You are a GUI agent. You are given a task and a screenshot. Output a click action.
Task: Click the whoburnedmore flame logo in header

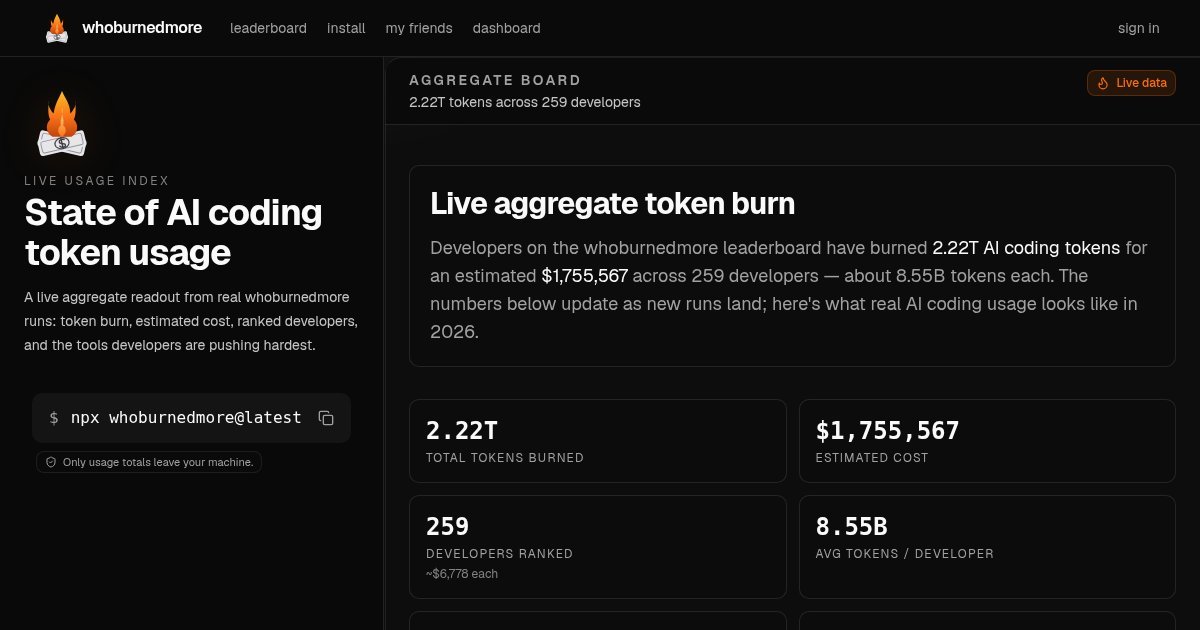(x=57, y=28)
